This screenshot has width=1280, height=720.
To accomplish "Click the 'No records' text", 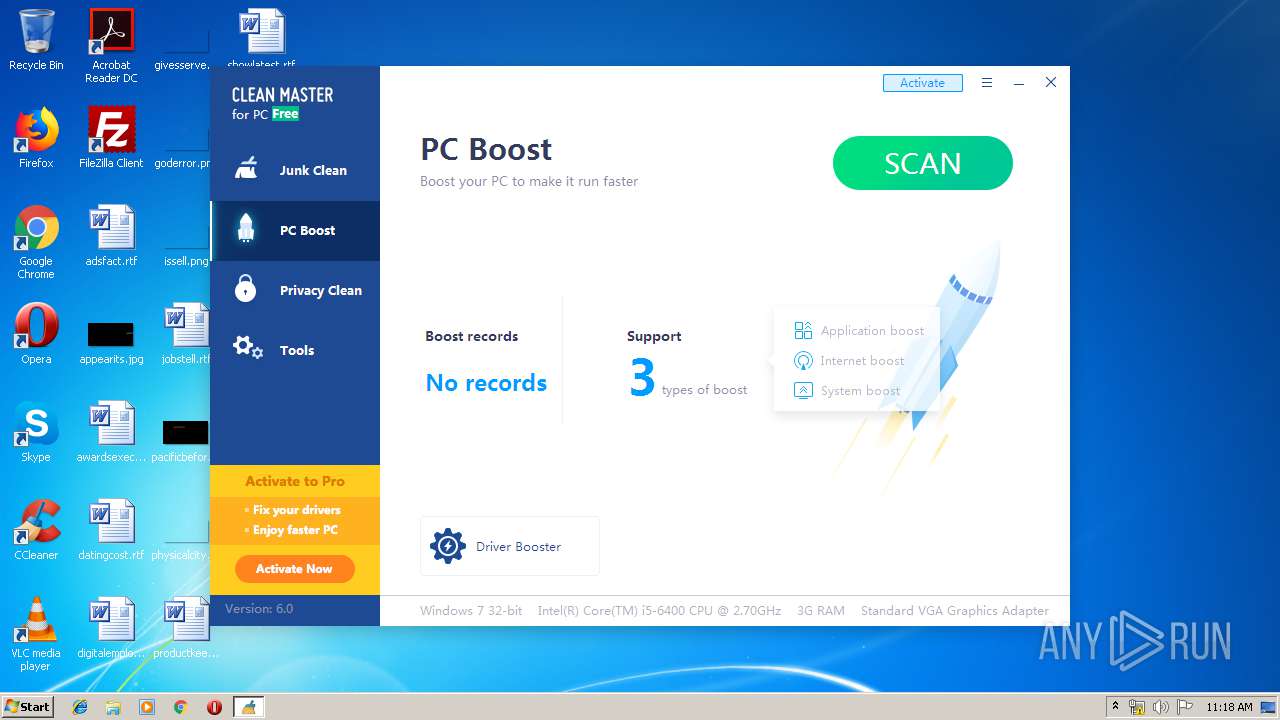I will [x=486, y=383].
